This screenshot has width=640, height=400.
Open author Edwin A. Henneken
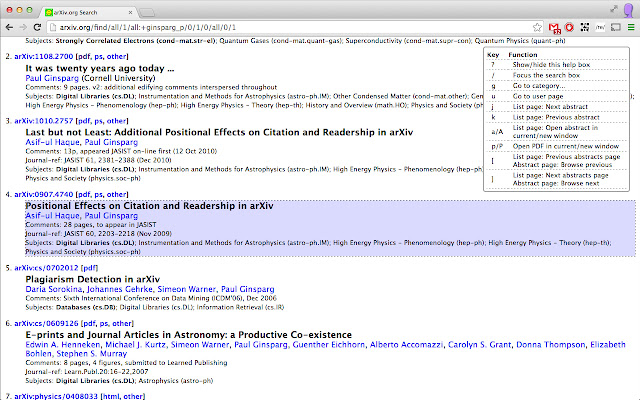click(x=63, y=344)
